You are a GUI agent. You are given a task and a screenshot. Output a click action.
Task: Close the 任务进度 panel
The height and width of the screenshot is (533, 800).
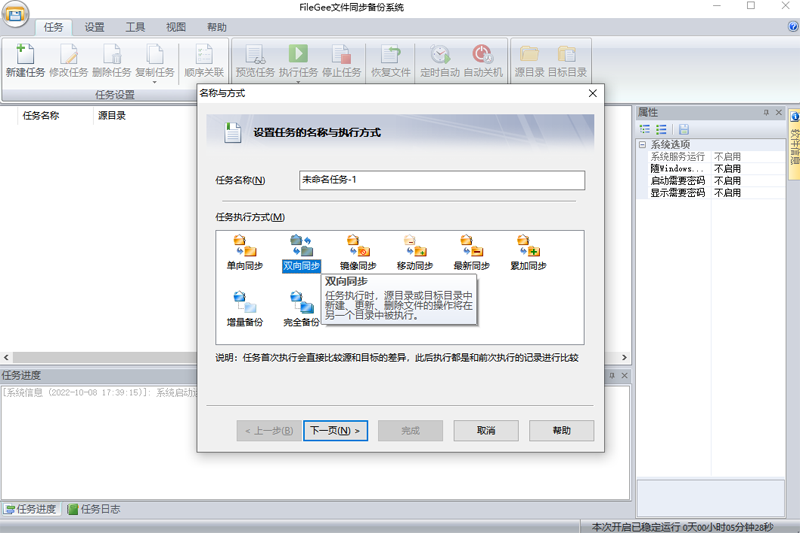tap(624, 375)
